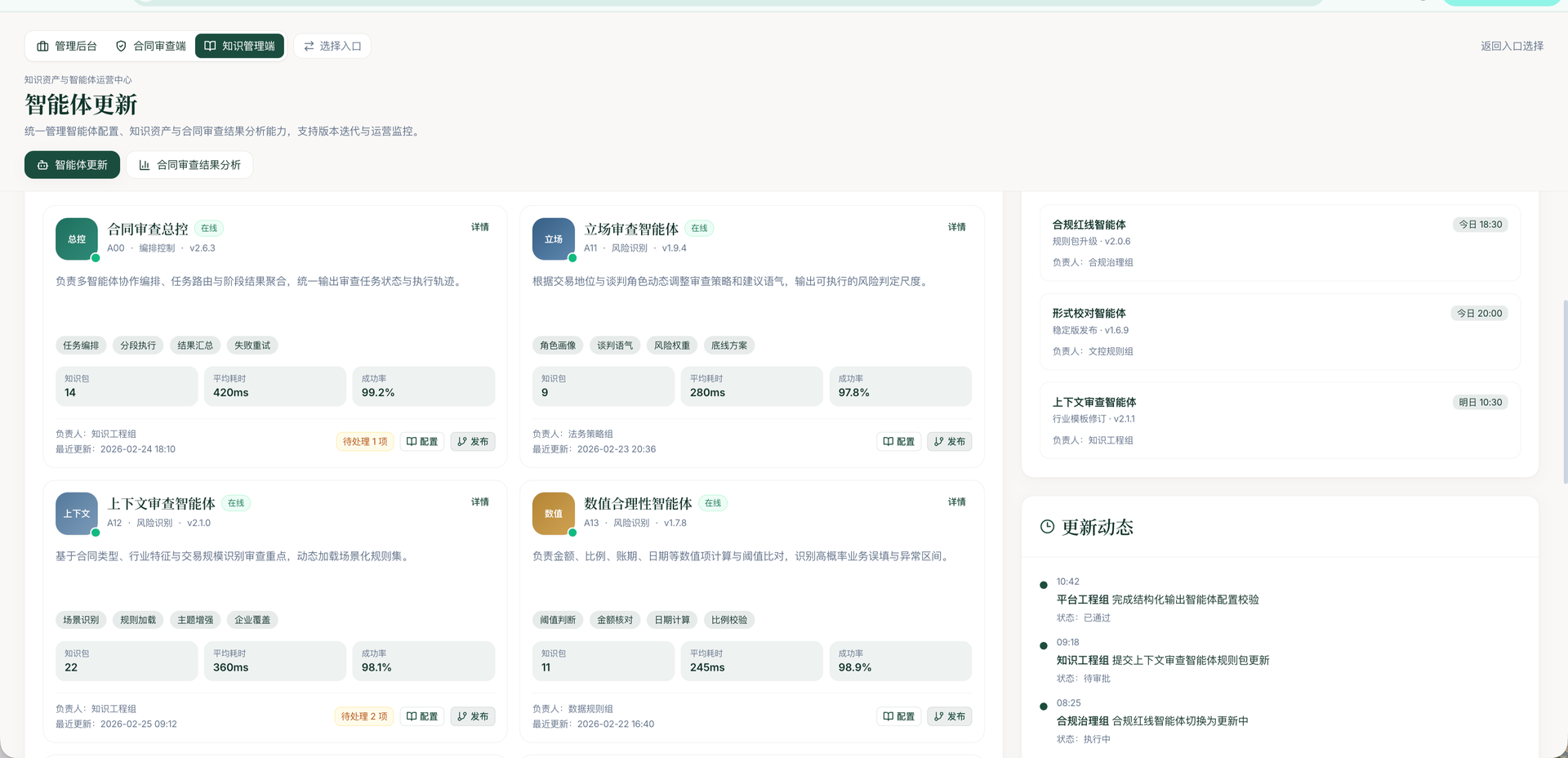This screenshot has height=758, width=1568.
Task: Select the 知识管理端 tab
Action: (x=239, y=46)
